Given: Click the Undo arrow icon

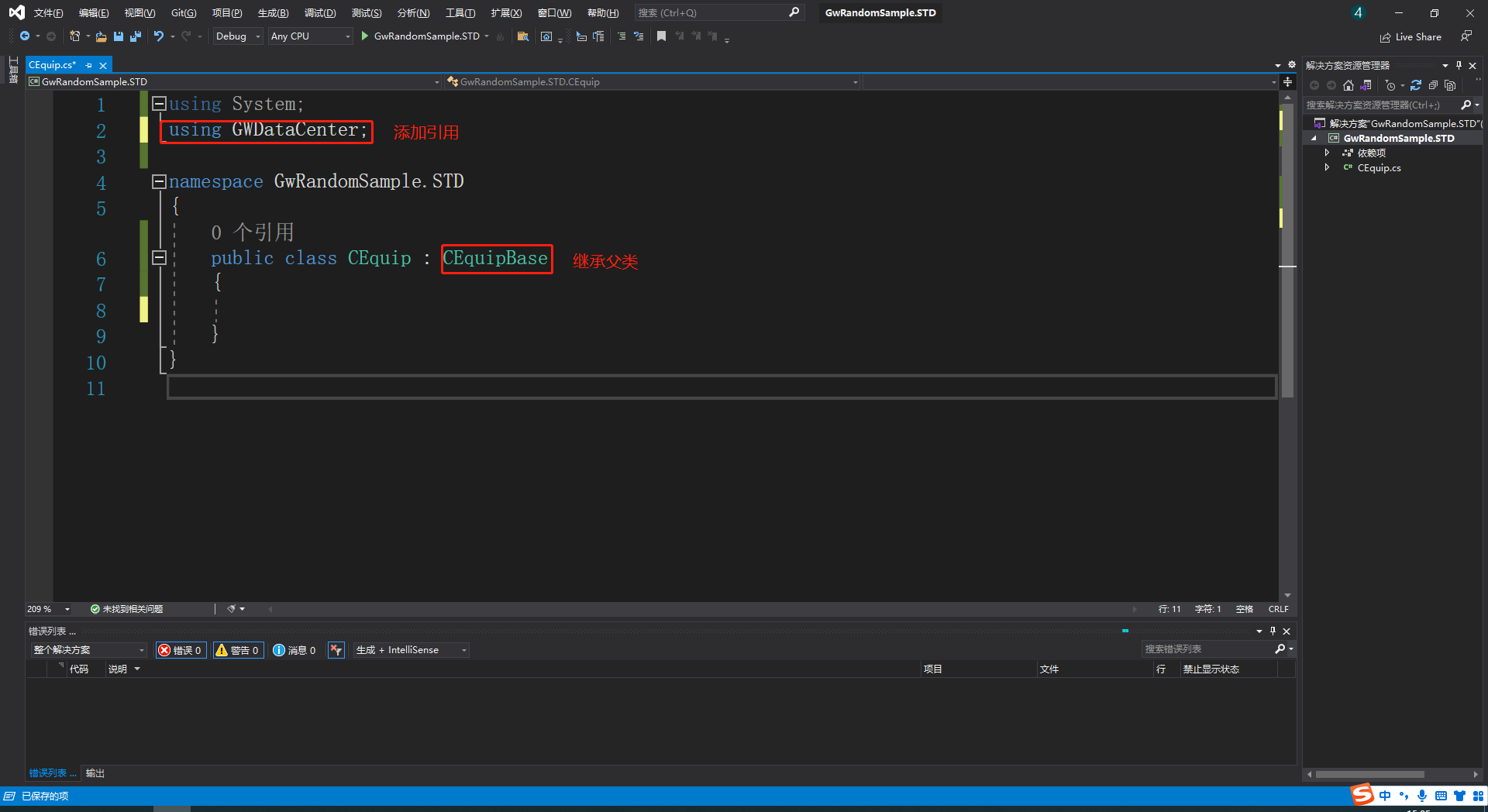Looking at the screenshot, I should [x=159, y=36].
